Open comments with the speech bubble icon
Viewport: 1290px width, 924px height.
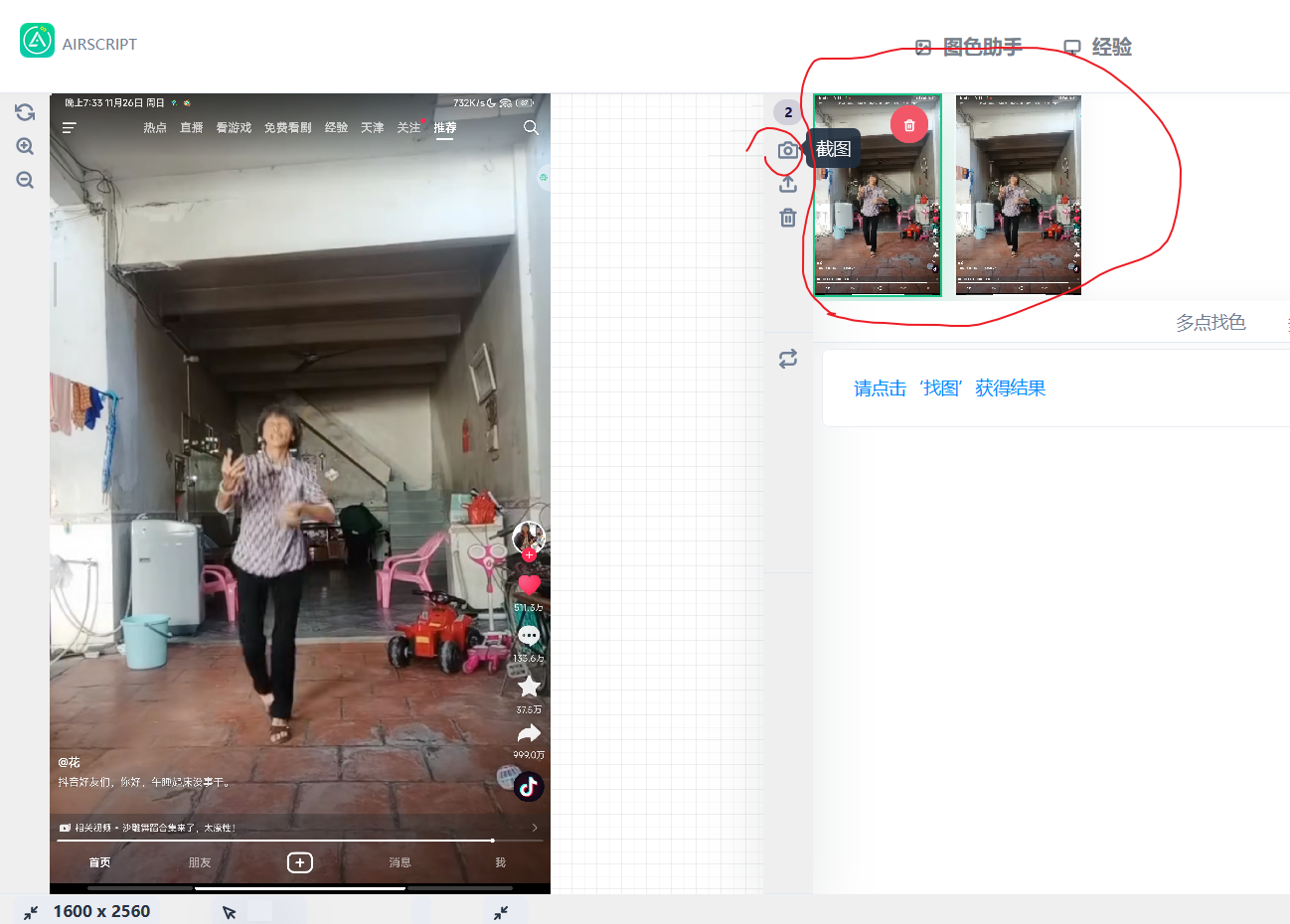(529, 636)
